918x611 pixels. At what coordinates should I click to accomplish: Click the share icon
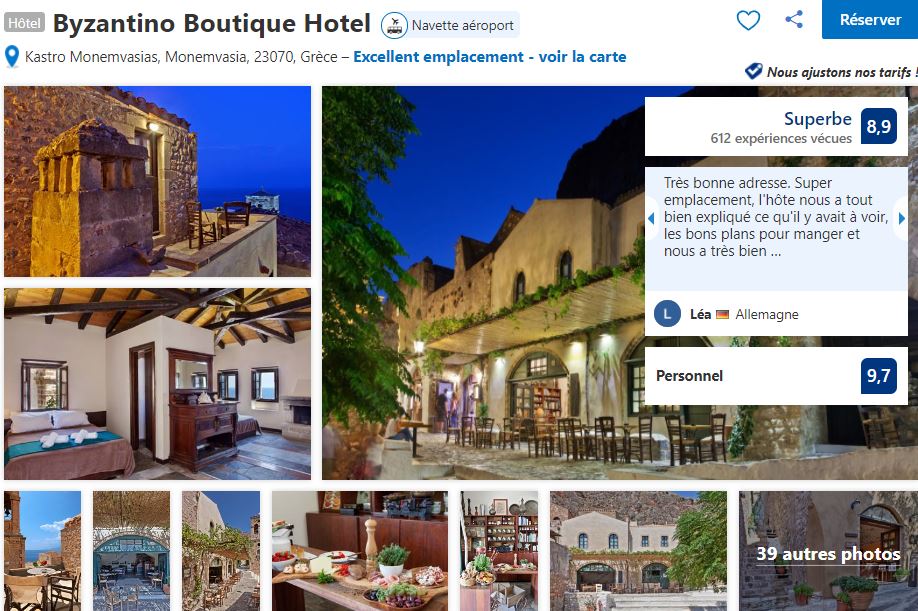pyautogui.click(x=794, y=19)
